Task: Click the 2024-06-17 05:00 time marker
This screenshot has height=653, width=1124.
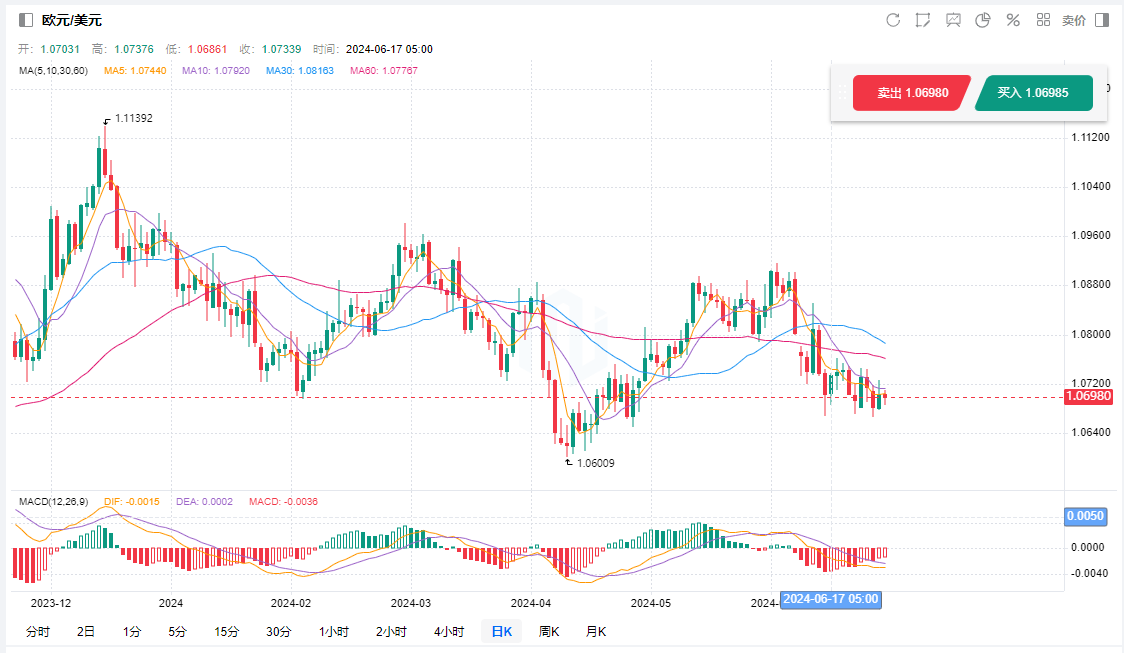Action: (x=831, y=599)
